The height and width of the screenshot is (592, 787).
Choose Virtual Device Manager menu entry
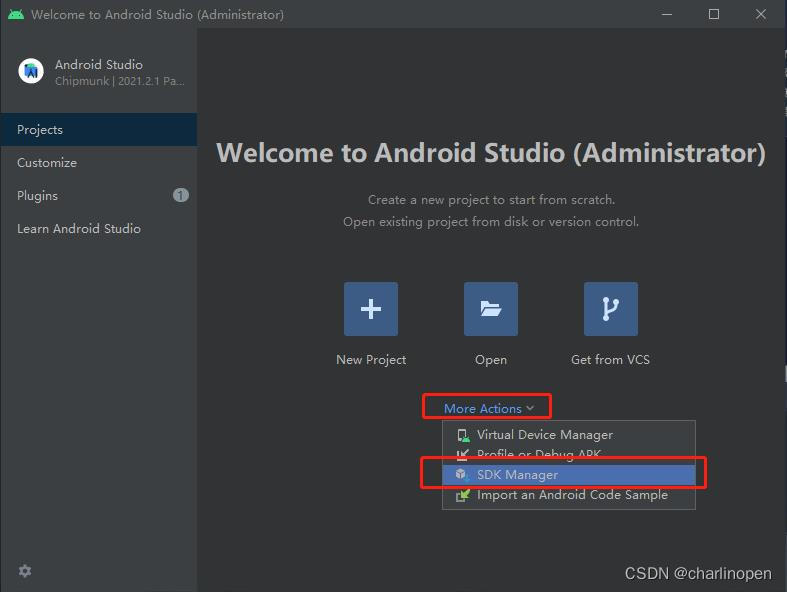[x=545, y=435]
